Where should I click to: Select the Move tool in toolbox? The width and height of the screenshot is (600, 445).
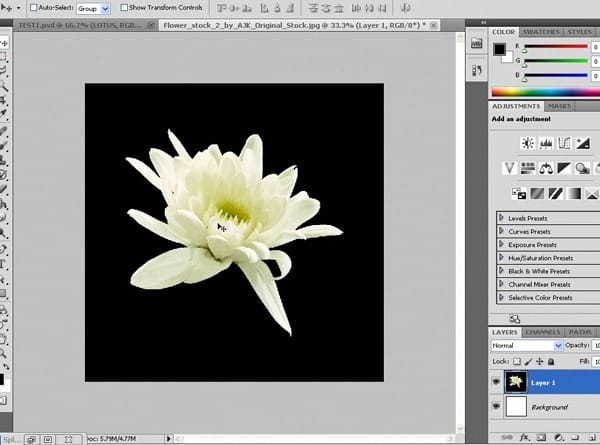pyautogui.click(x=3, y=43)
